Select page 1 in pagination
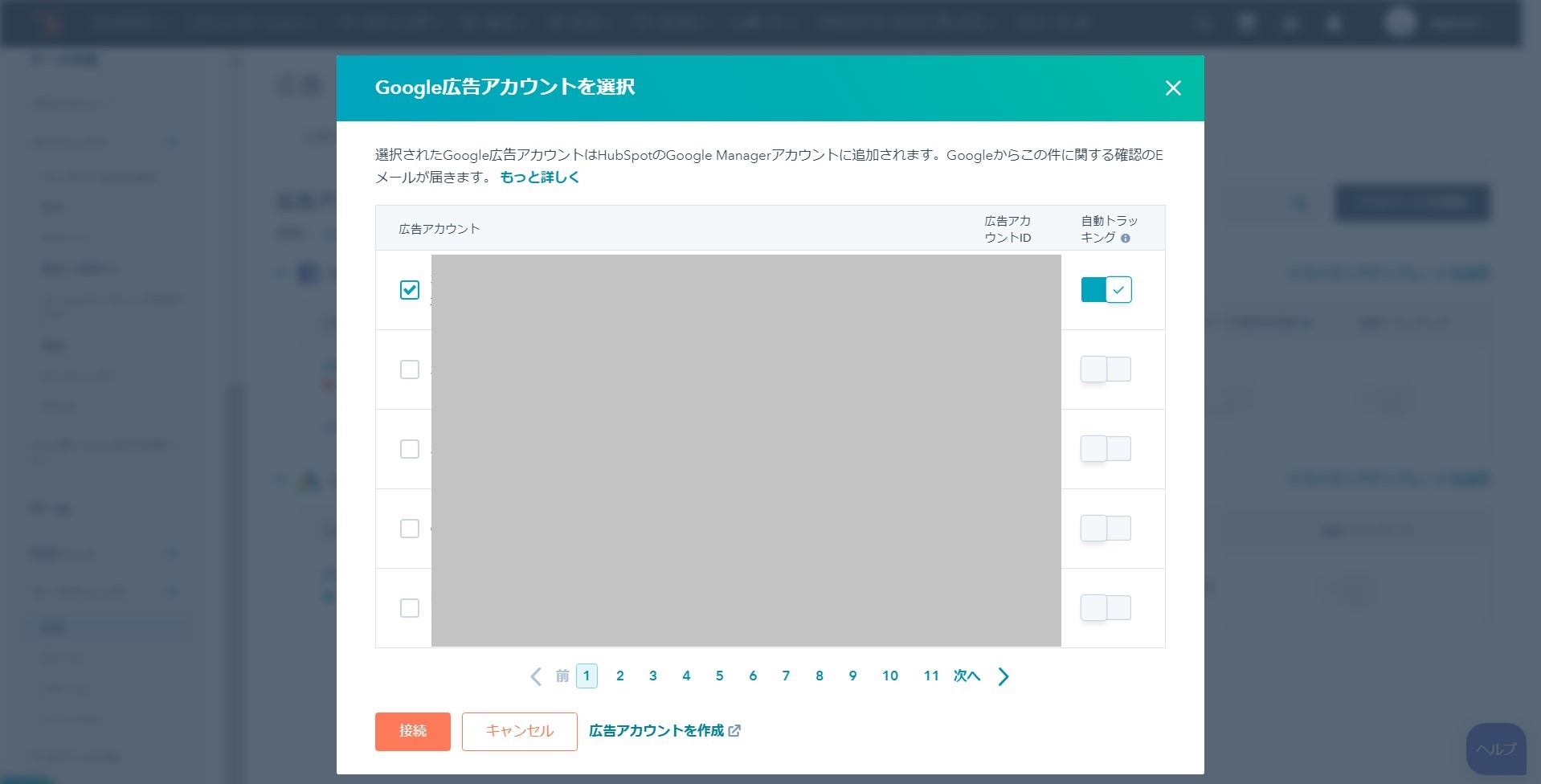1541x784 pixels. pyautogui.click(x=587, y=676)
